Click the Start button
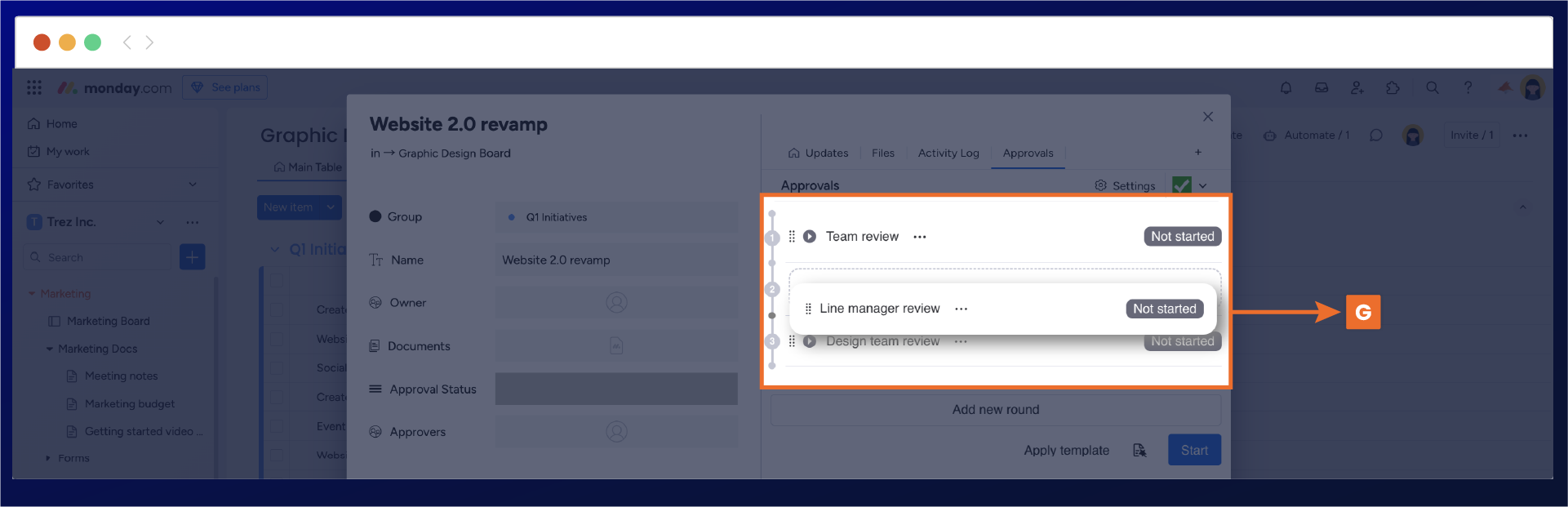 [x=1193, y=451]
